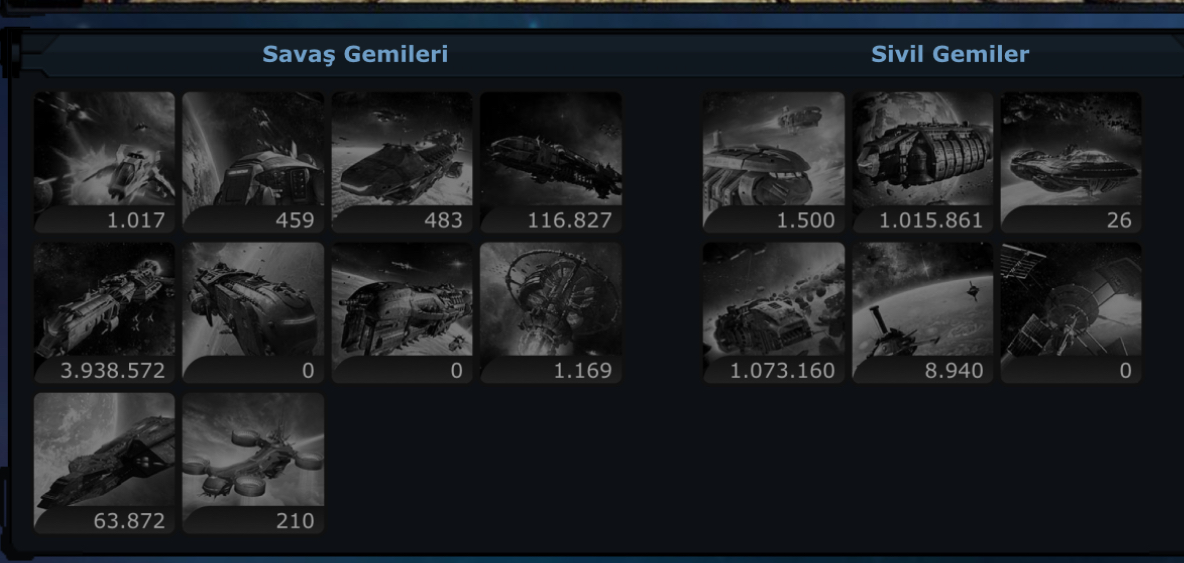Image resolution: width=1184 pixels, height=563 pixels.
Task: Select the battleship tile with 116.827
Action: (550, 162)
